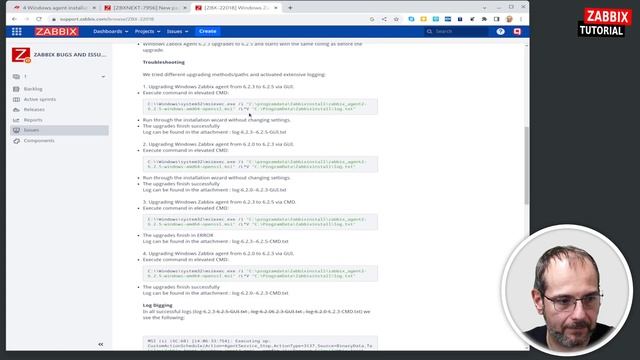640x360 pixels.
Task: Select the active ZBX-22018 browser tab
Action: pyautogui.click(x=236, y=8)
